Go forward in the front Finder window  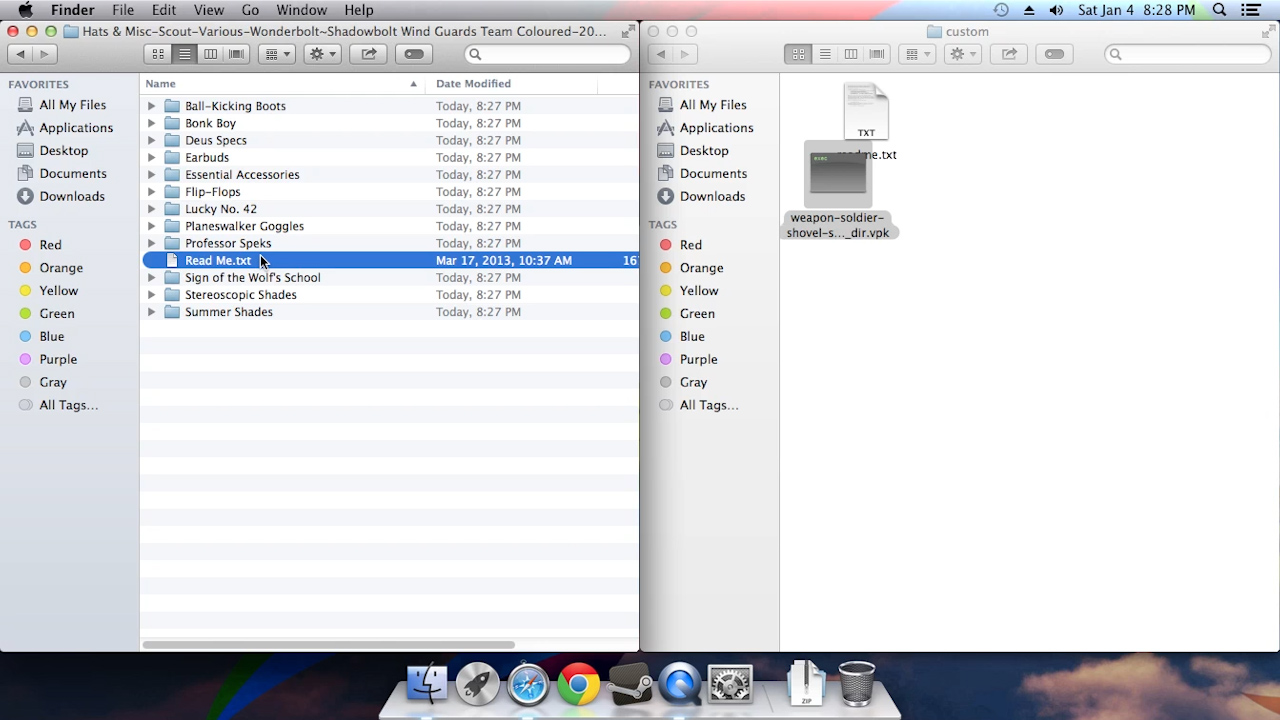[44, 54]
